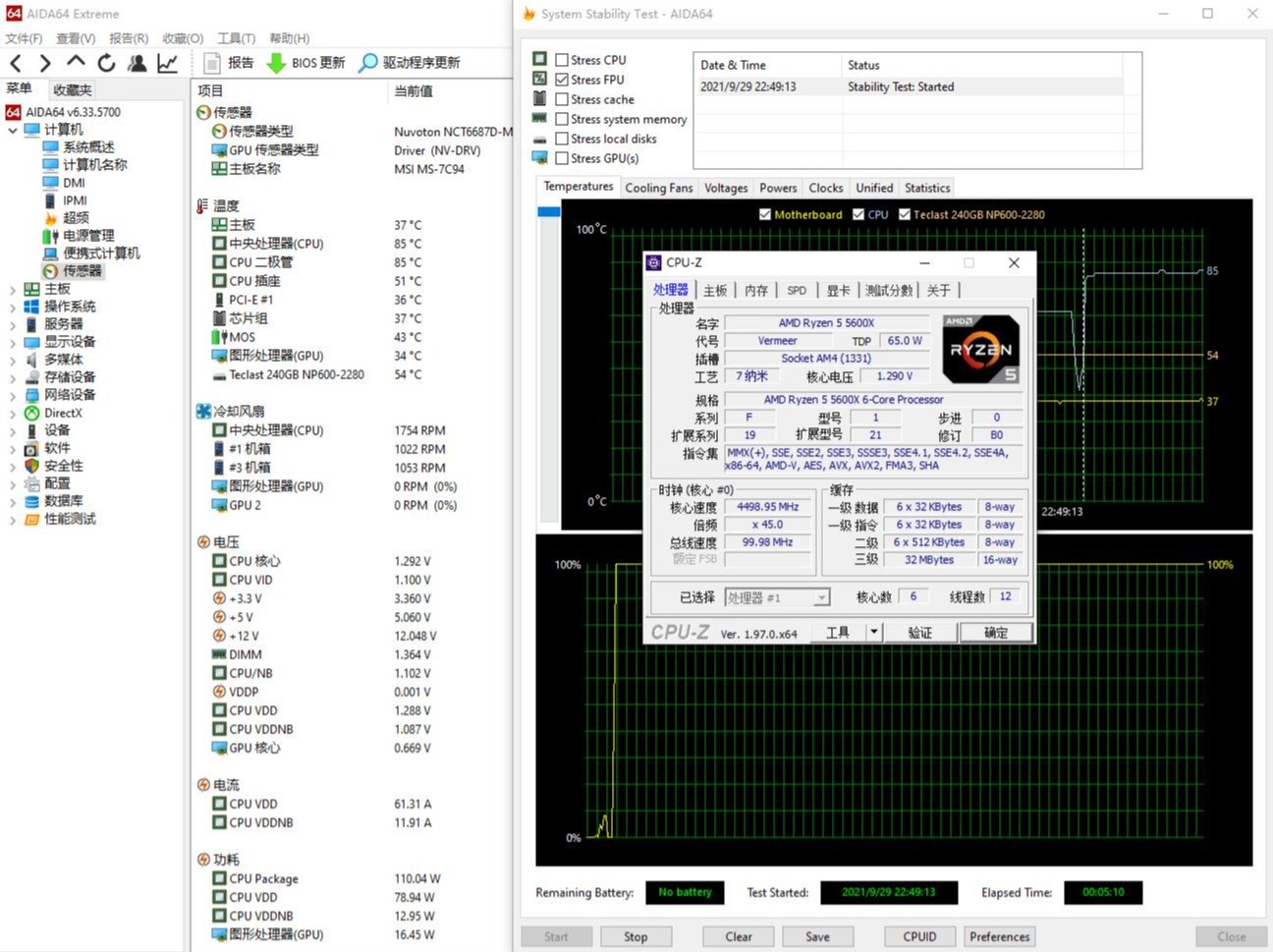
Task: Uncheck the Stress FPU checkbox
Action: [562, 80]
